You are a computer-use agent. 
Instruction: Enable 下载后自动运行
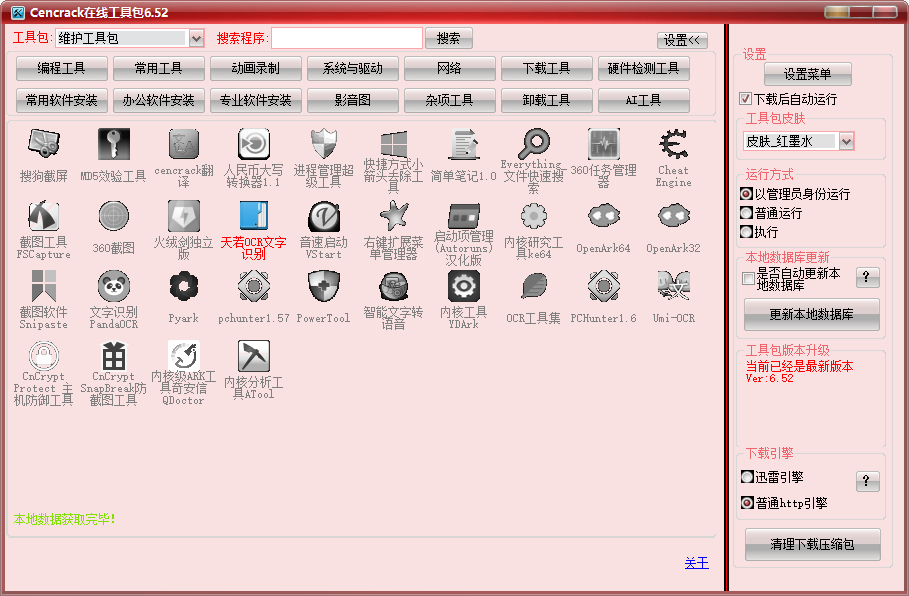[745, 98]
